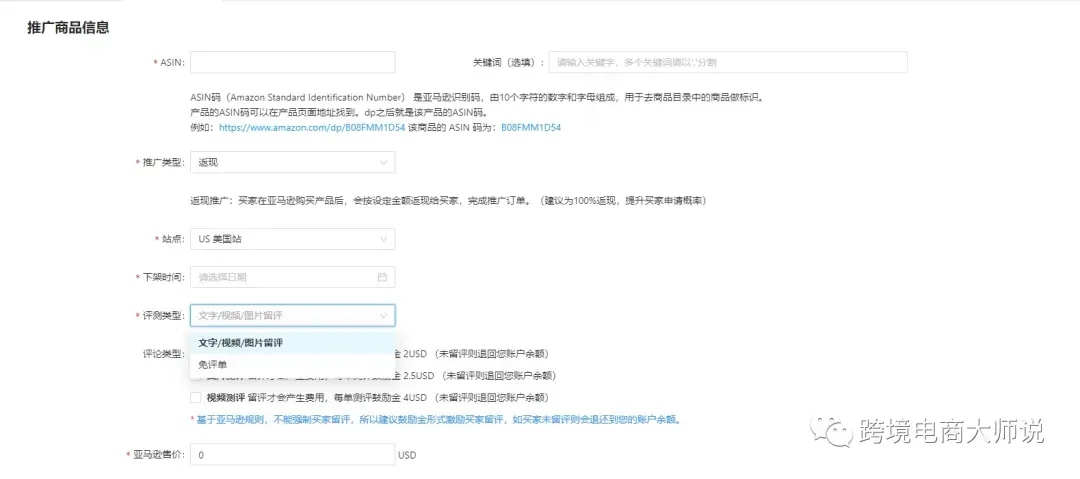Choose the 免评单 option in the list

coord(213,365)
